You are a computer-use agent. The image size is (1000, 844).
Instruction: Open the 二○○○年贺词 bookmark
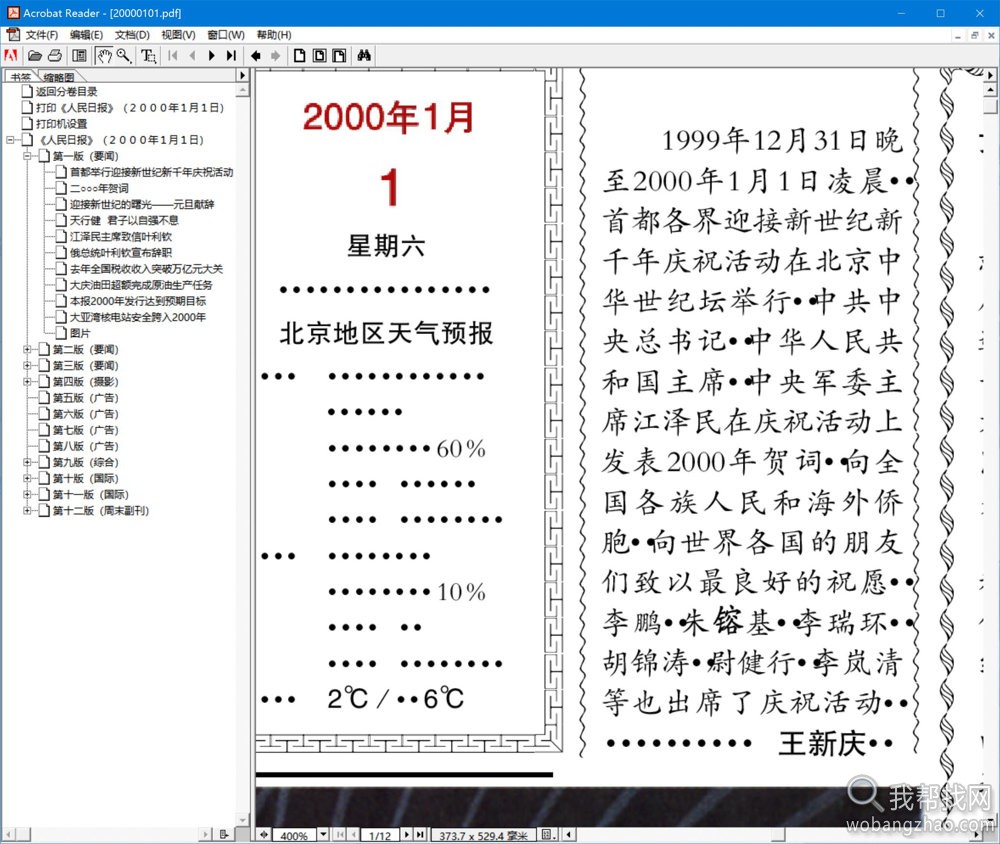point(99,188)
